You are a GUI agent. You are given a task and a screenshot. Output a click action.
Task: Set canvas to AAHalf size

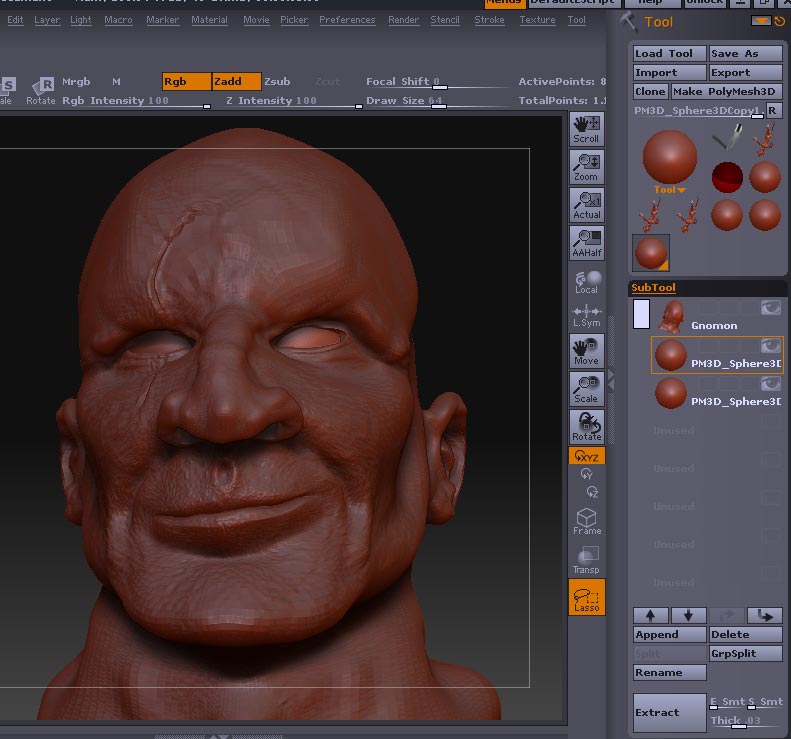pos(586,243)
